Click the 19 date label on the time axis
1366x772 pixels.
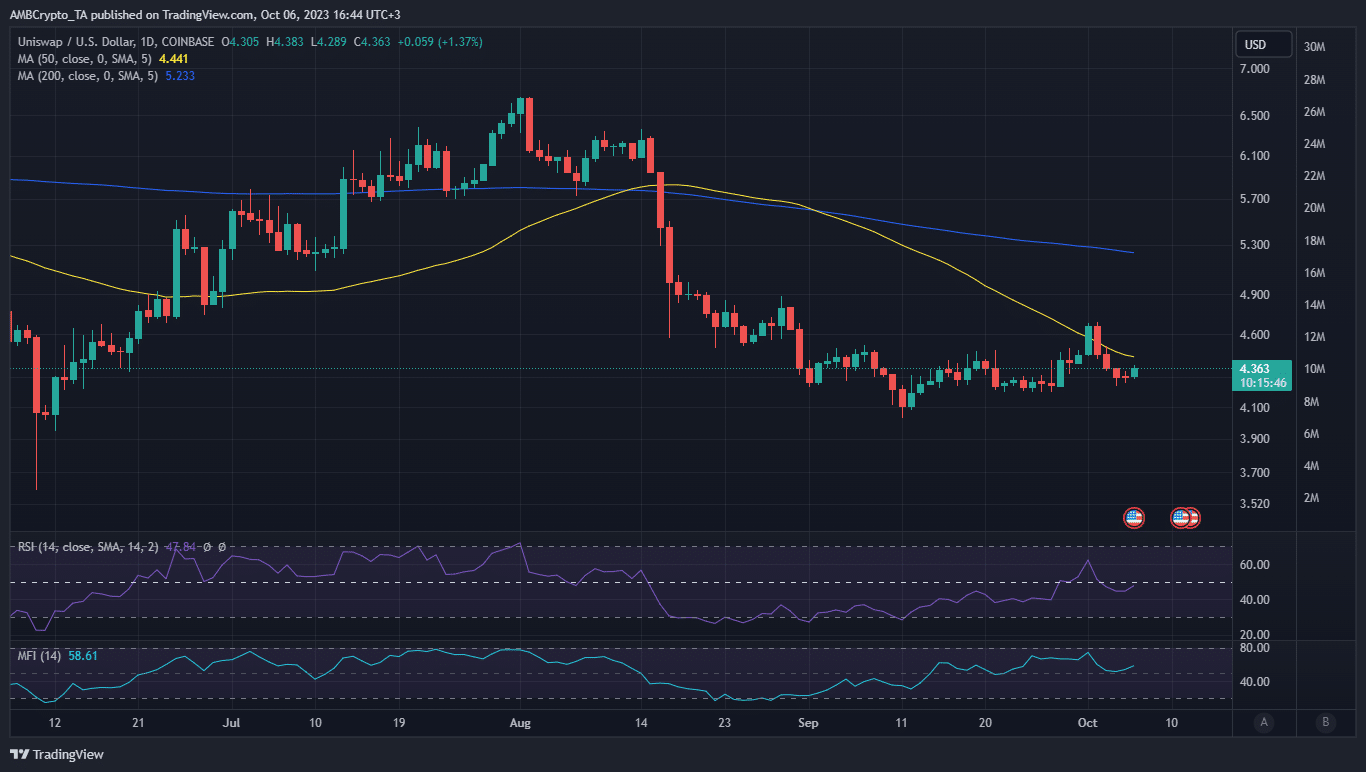[x=399, y=722]
